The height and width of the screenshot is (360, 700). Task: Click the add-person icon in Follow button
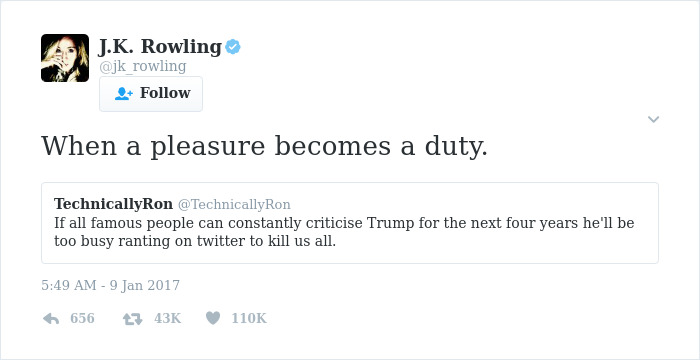click(124, 93)
